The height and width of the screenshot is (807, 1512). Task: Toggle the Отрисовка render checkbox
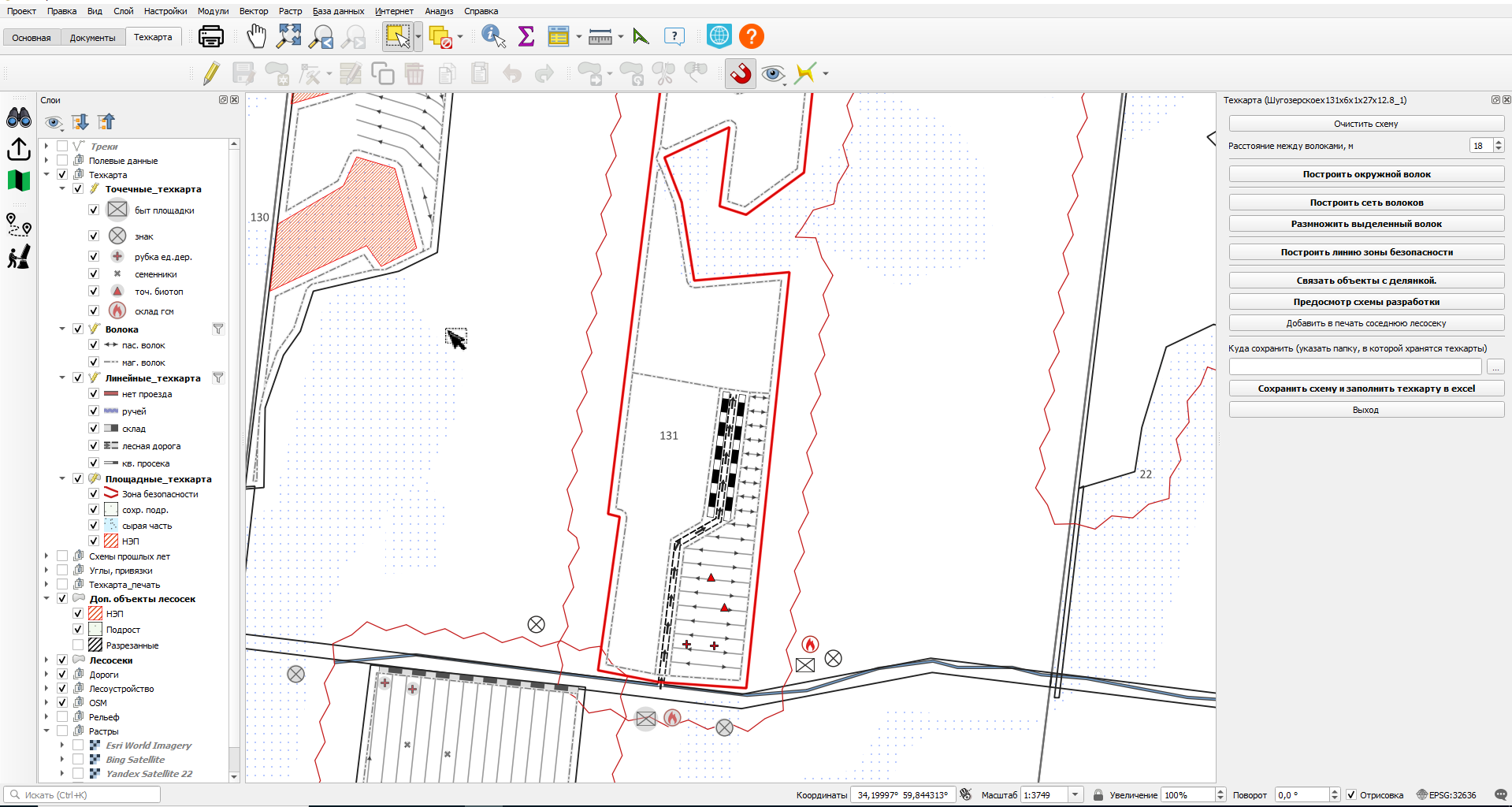coord(1351,795)
